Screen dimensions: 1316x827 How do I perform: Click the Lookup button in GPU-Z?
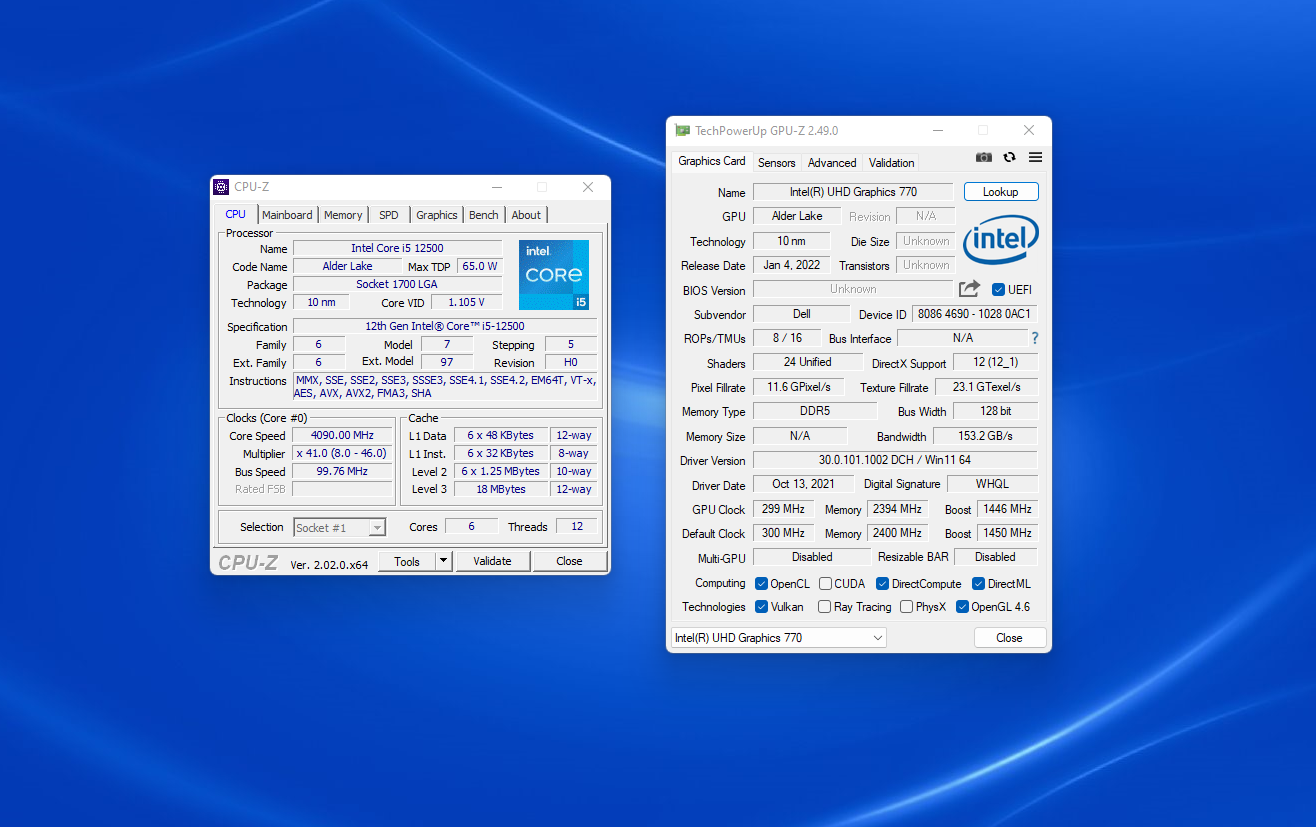pyautogui.click(x=1001, y=192)
